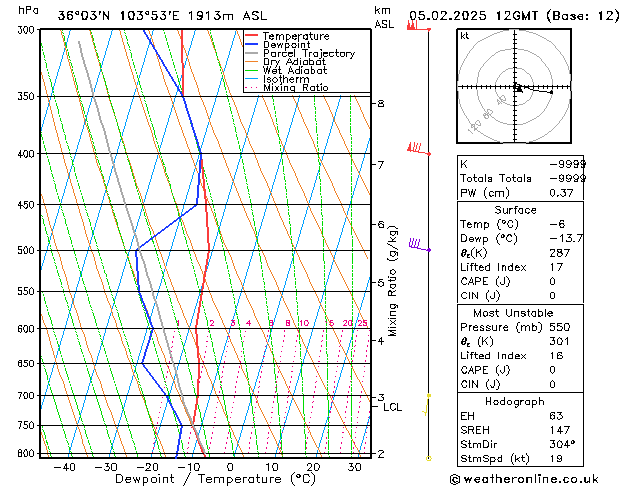Image resolution: width=629 pixels, height=486 pixels.
Task: Click the 'StmDir' value 304°
Action: [562, 444]
